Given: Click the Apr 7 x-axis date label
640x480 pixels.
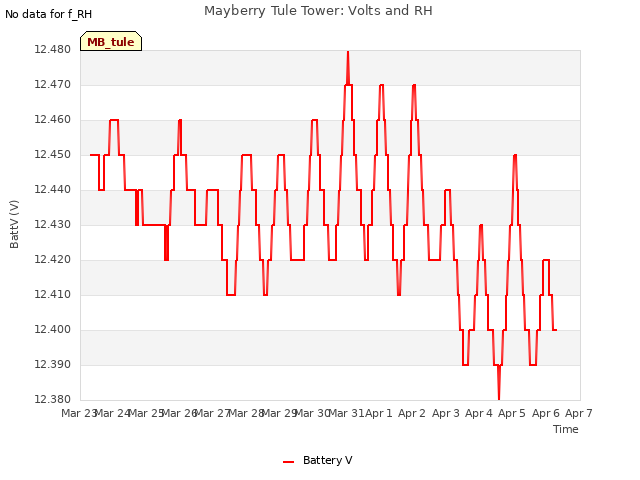Looking at the screenshot, I should coord(578,413).
